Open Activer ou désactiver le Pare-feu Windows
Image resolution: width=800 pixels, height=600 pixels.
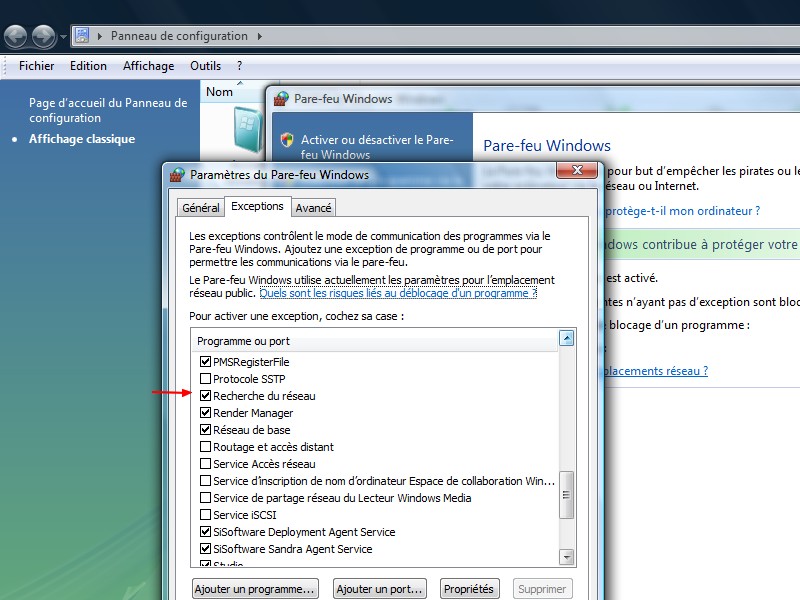pyautogui.click(x=377, y=147)
